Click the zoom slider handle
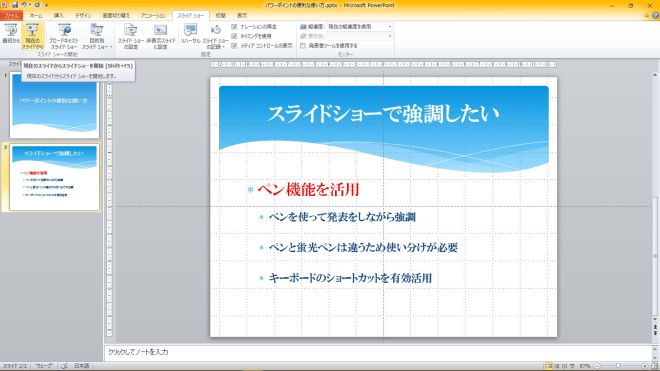Viewport: 660px width, 371px height. (618, 366)
